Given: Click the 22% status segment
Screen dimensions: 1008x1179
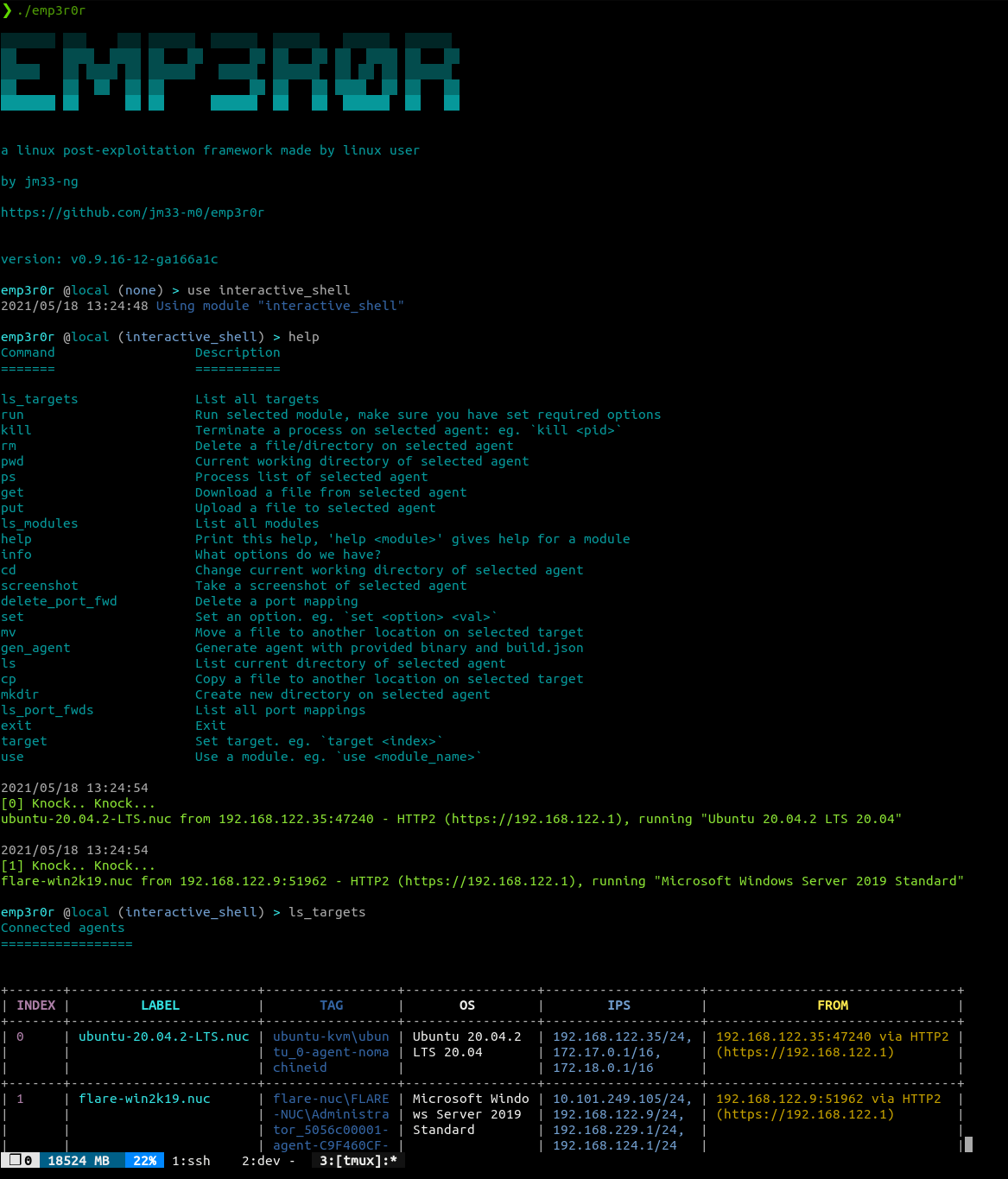Looking at the screenshot, I should pyautogui.click(x=144, y=1161).
